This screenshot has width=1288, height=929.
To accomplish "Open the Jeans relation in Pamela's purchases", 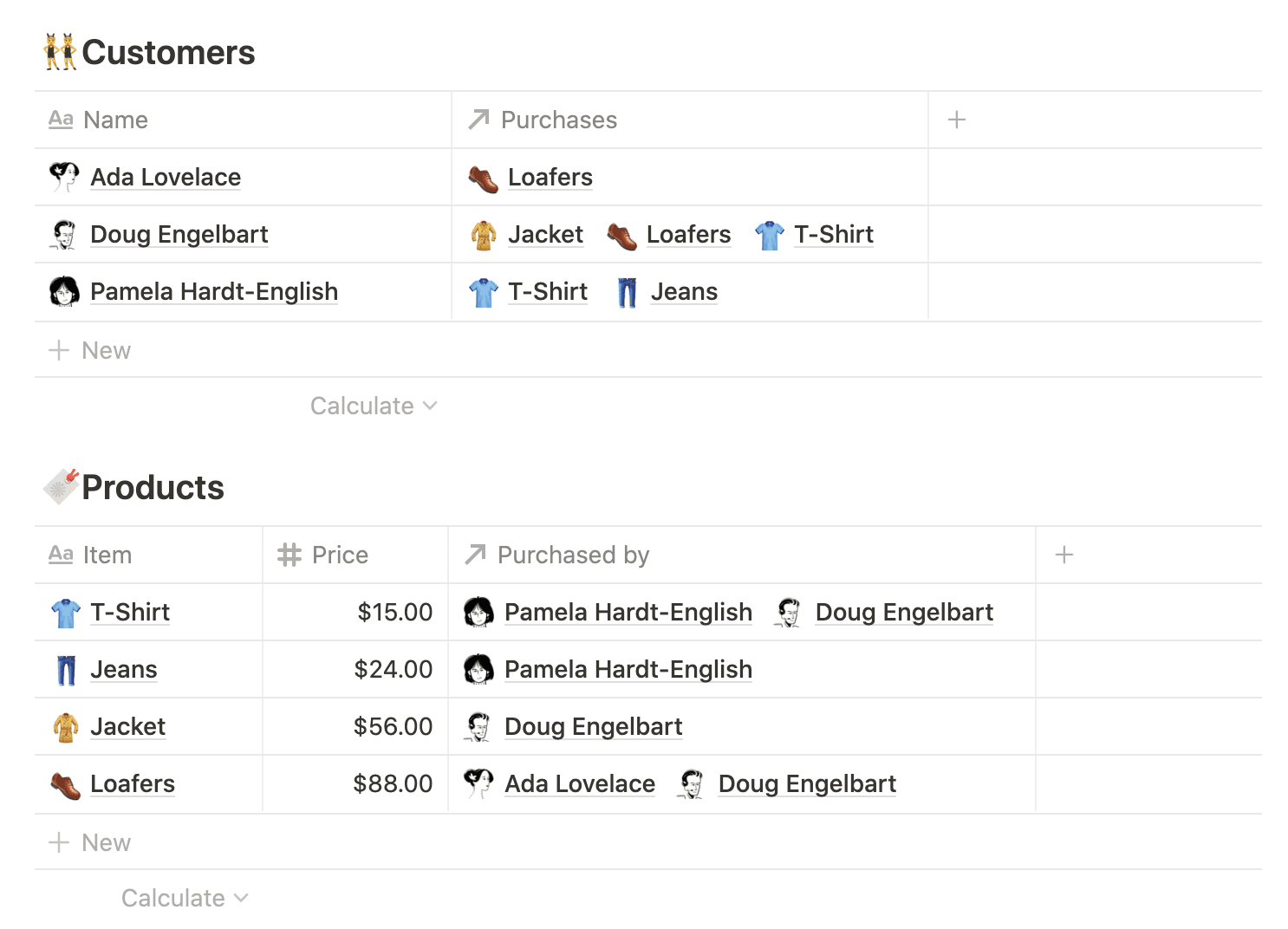I will [x=684, y=291].
